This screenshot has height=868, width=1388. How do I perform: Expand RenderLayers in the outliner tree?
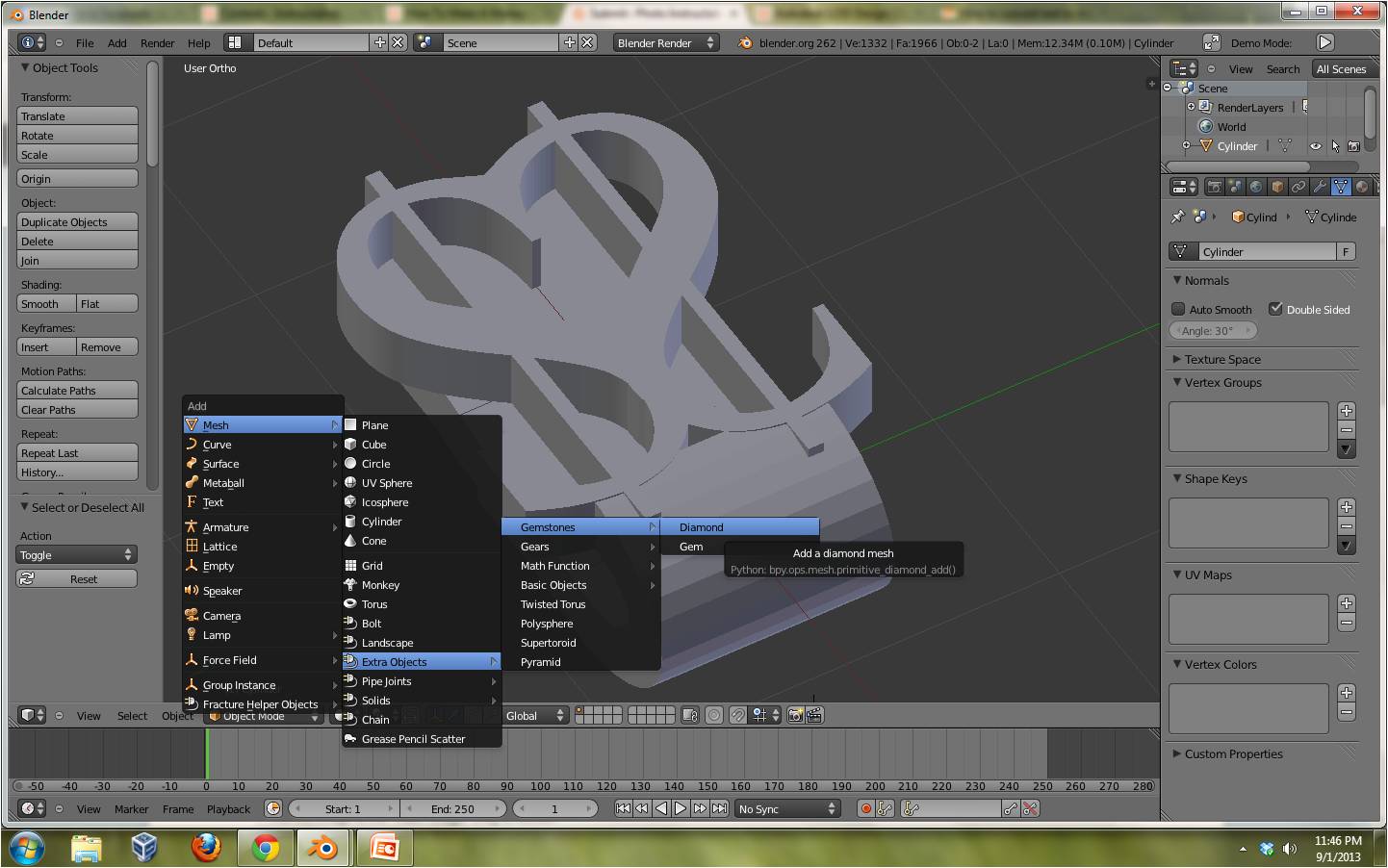pyautogui.click(x=1191, y=107)
